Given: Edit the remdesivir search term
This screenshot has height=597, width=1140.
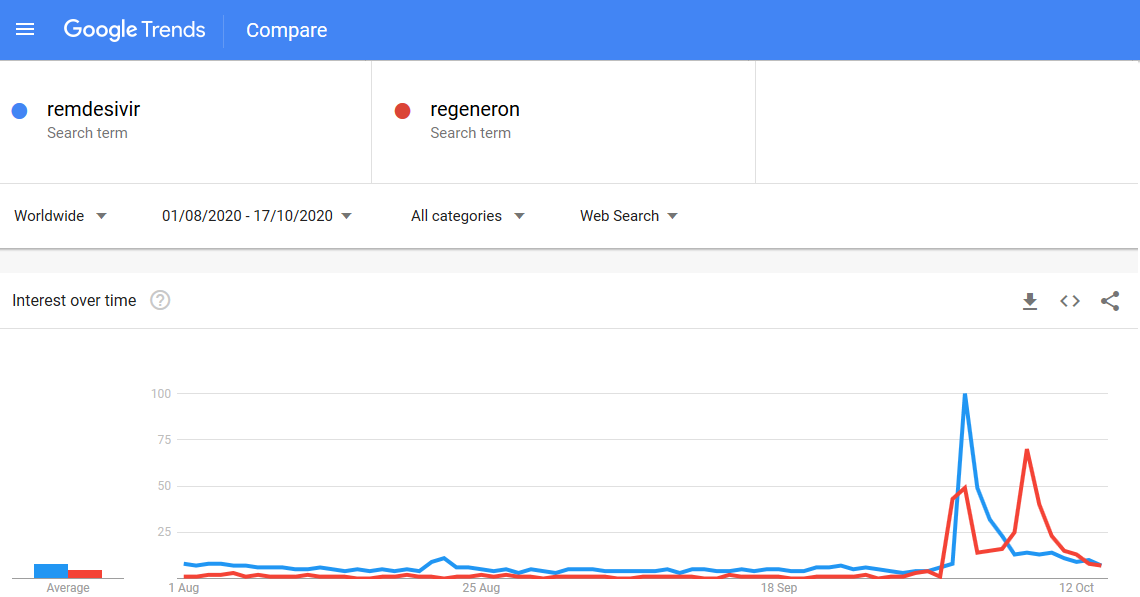Looking at the screenshot, I should pyautogui.click(x=93, y=109).
